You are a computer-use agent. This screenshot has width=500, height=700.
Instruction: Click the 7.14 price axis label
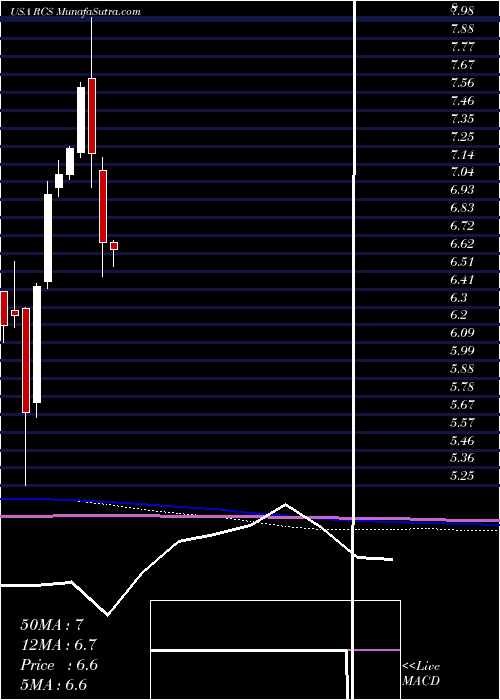pos(462,154)
